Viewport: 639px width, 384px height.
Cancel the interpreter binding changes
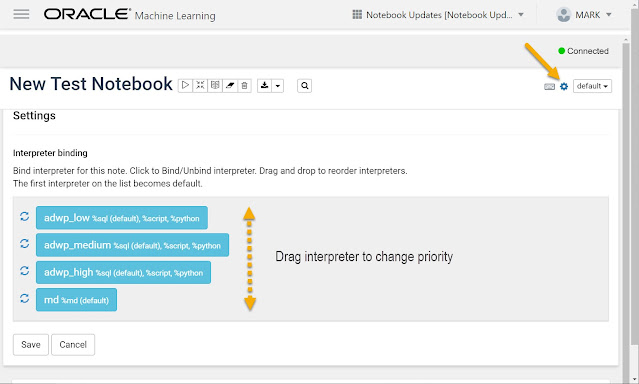(73, 344)
